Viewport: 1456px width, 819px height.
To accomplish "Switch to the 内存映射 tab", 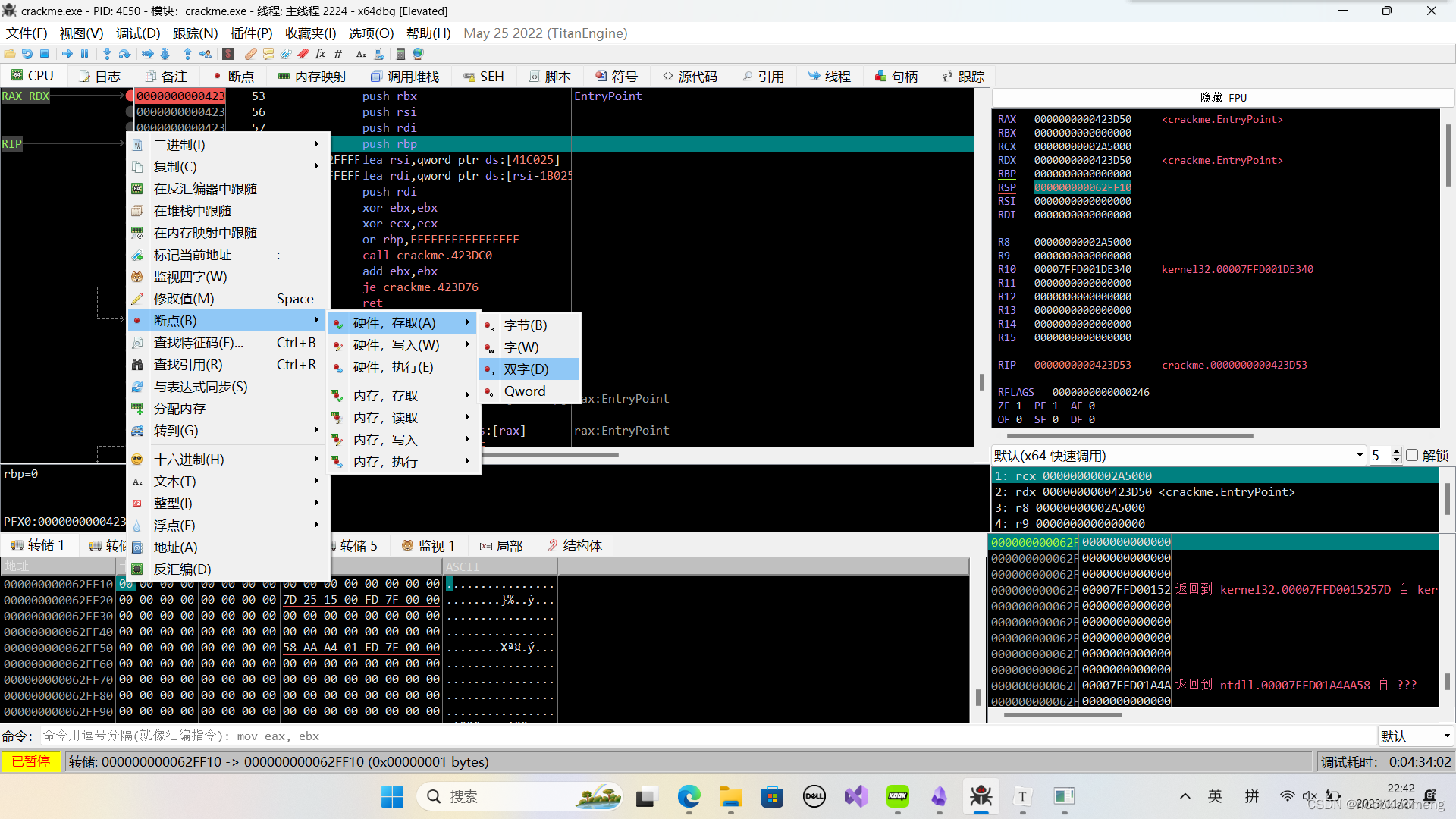I will point(312,76).
